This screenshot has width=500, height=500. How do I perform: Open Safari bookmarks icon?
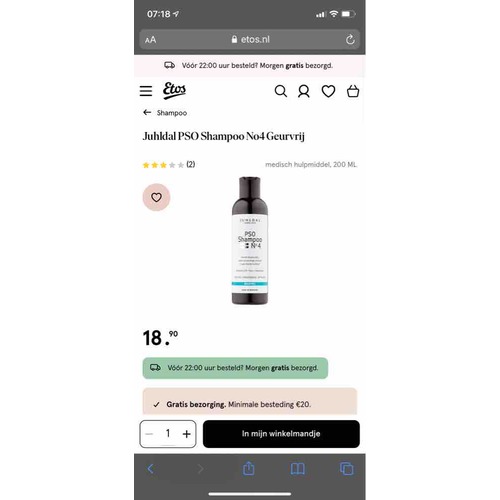point(298,469)
